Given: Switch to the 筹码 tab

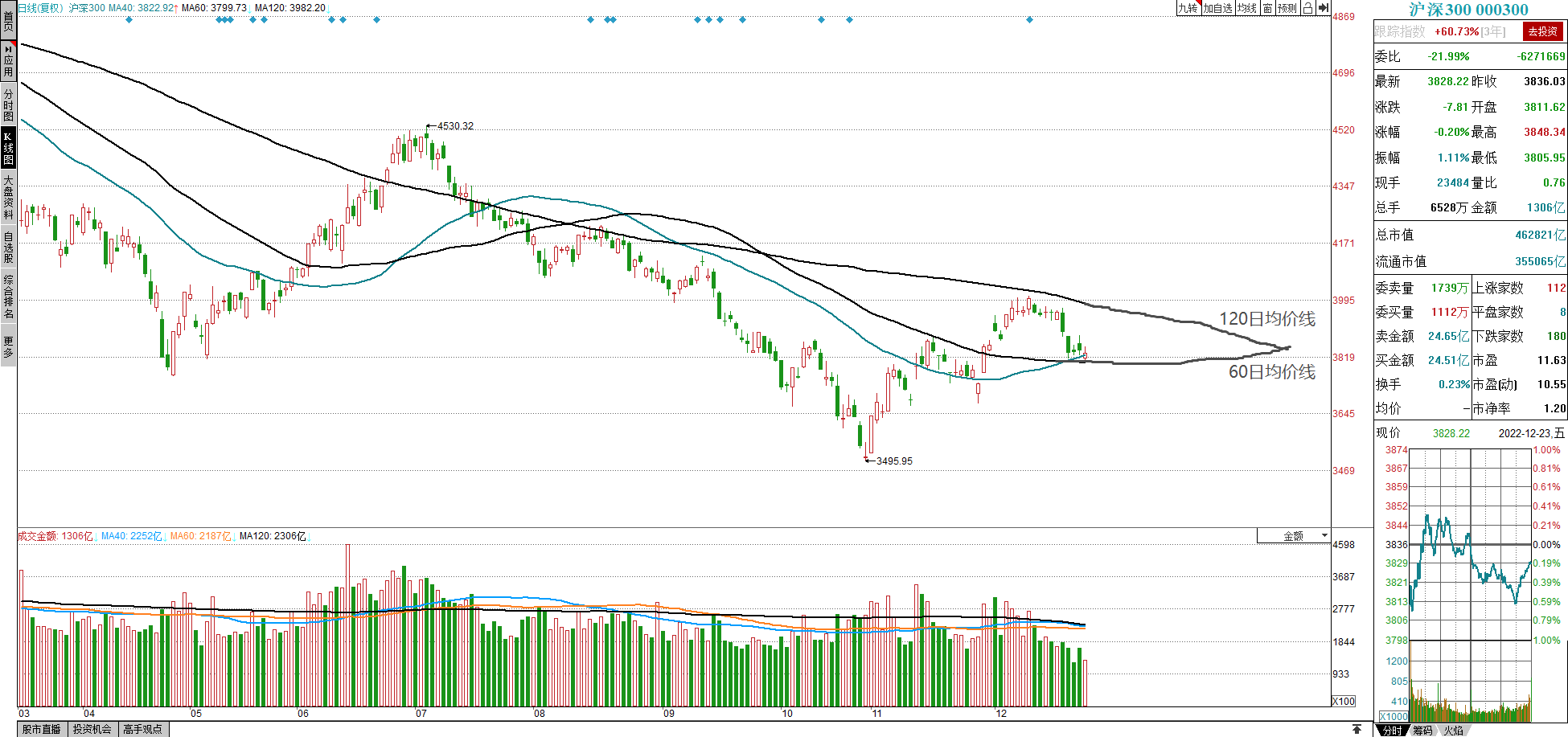Looking at the screenshot, I should coord(1422,730).
